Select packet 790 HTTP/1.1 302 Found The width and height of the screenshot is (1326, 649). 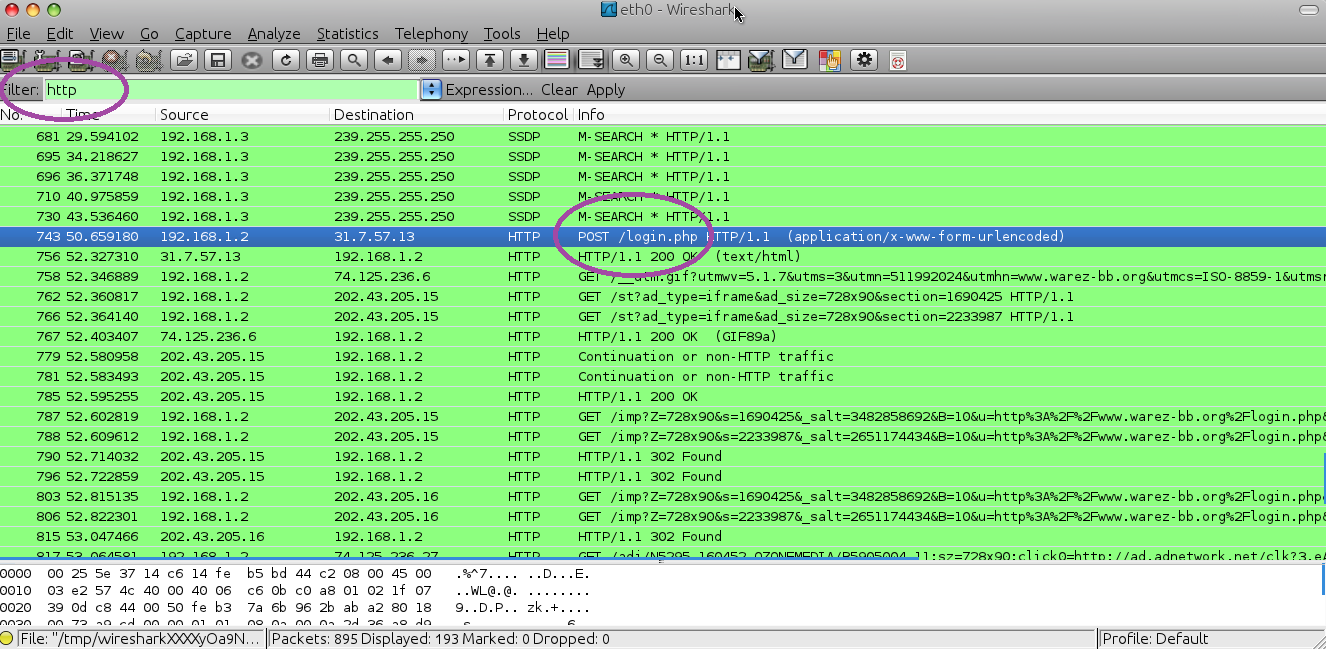663,457
